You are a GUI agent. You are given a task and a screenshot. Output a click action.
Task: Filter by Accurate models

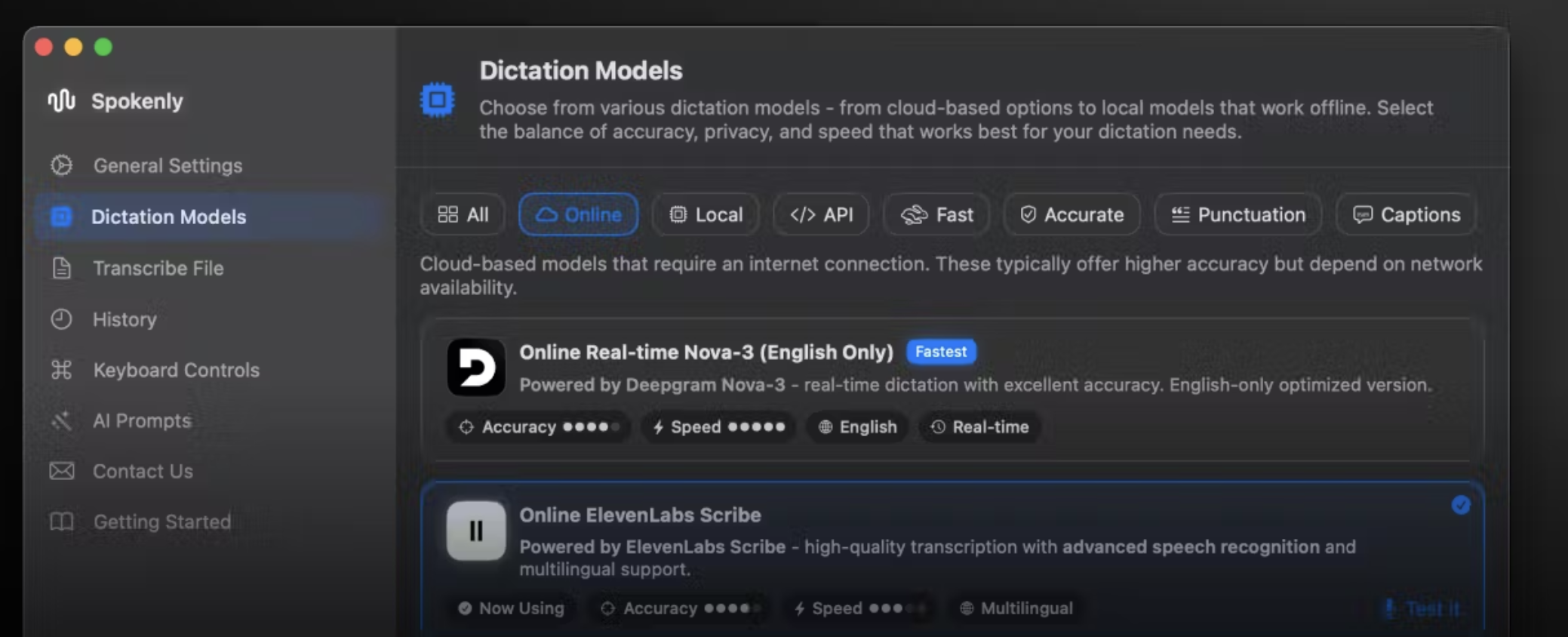coord(1072,214)
